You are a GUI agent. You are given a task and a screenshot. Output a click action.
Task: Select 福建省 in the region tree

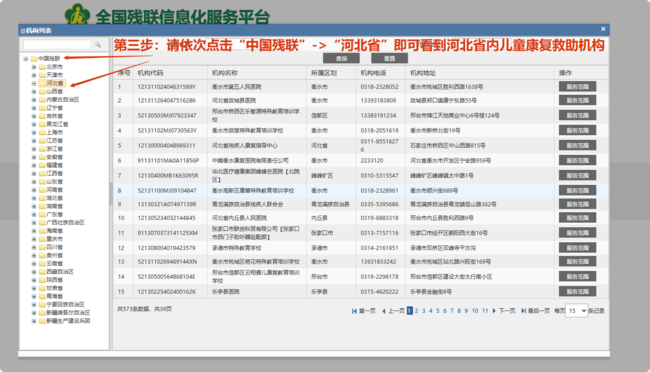click(x=54, y=165)
